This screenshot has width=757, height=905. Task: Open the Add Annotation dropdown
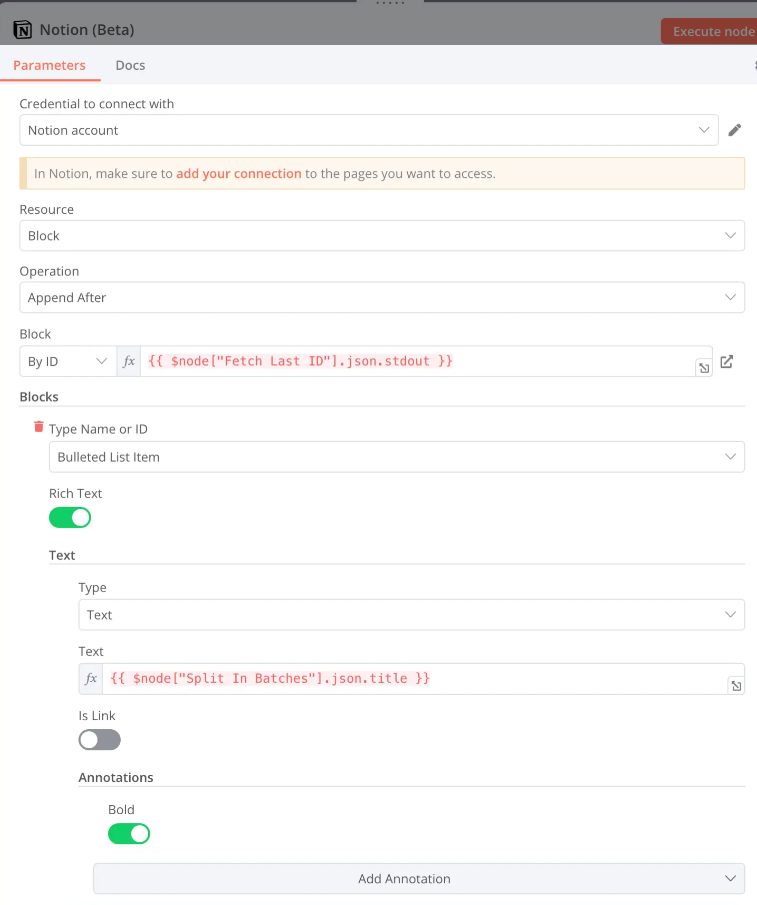[x=419, y=878]
